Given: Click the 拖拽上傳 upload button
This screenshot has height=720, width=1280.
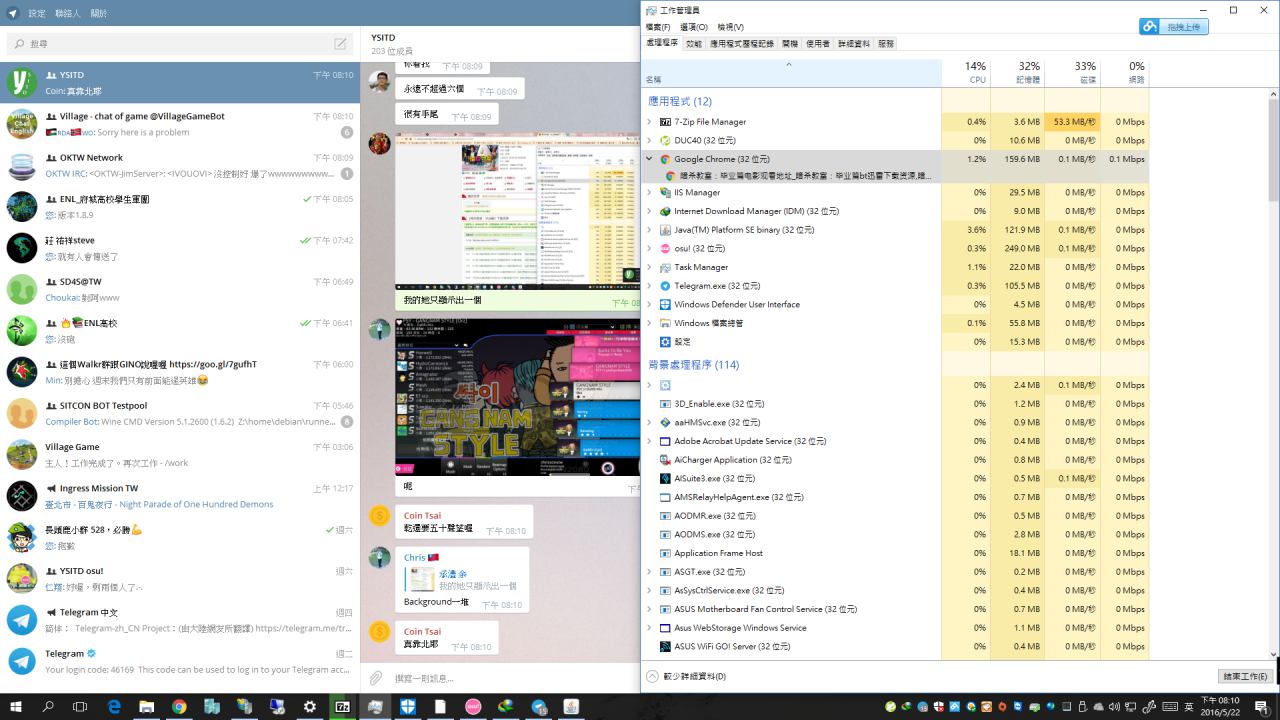Looking at the screenshot, I should coord(1174,27).
